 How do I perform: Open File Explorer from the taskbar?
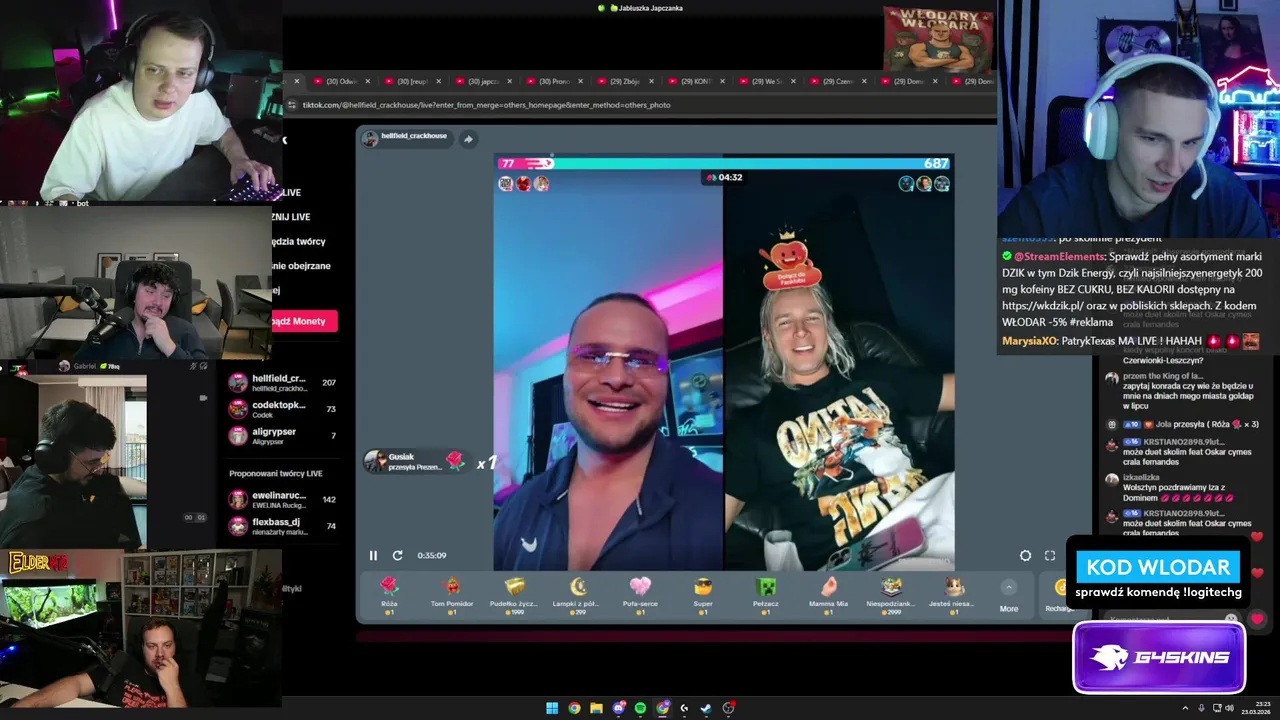click(x=596, y=708)
